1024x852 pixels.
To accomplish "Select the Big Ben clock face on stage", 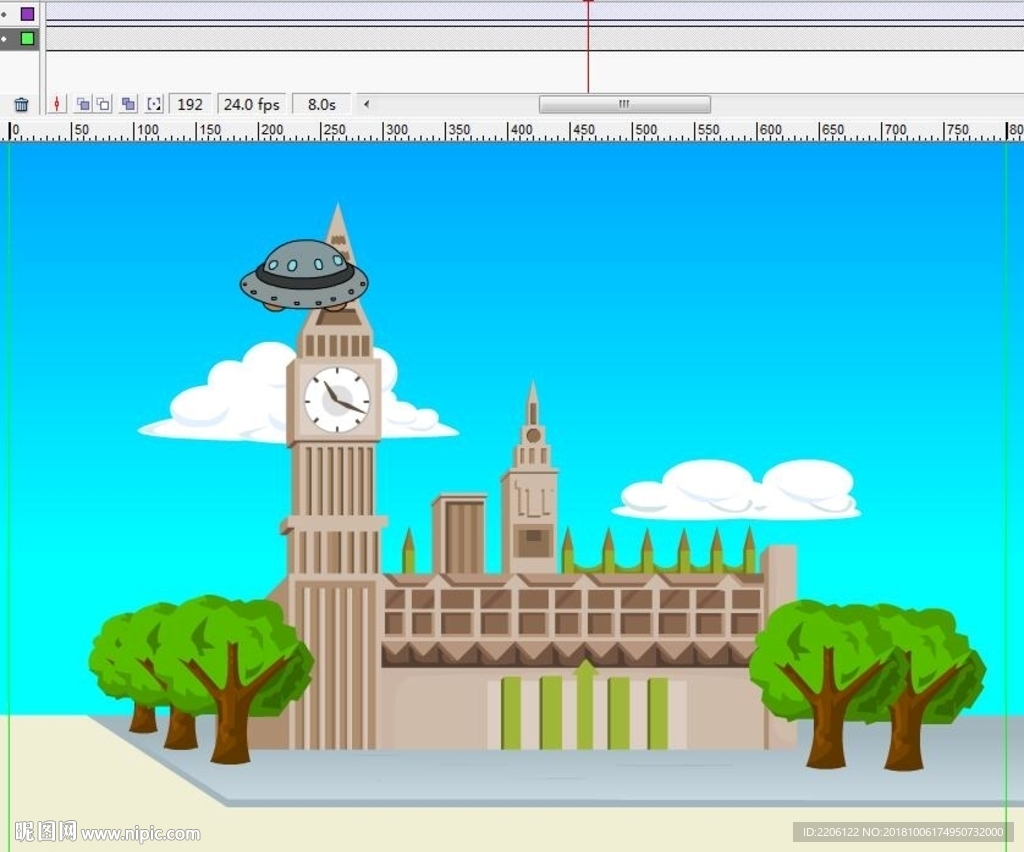I will point(337,399).
